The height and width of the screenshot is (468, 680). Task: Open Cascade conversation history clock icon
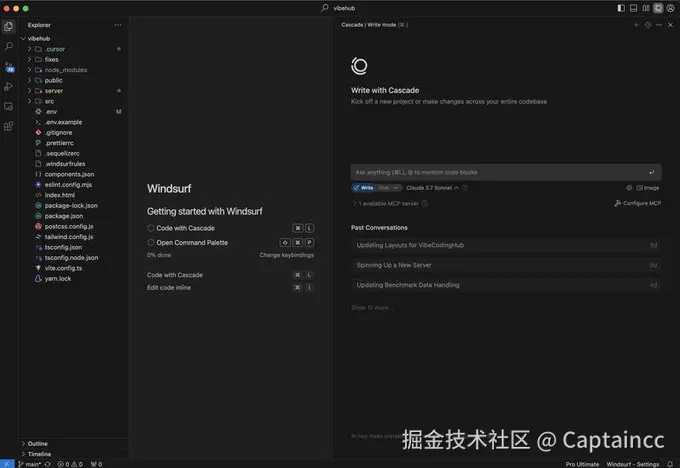pos(648,25)
